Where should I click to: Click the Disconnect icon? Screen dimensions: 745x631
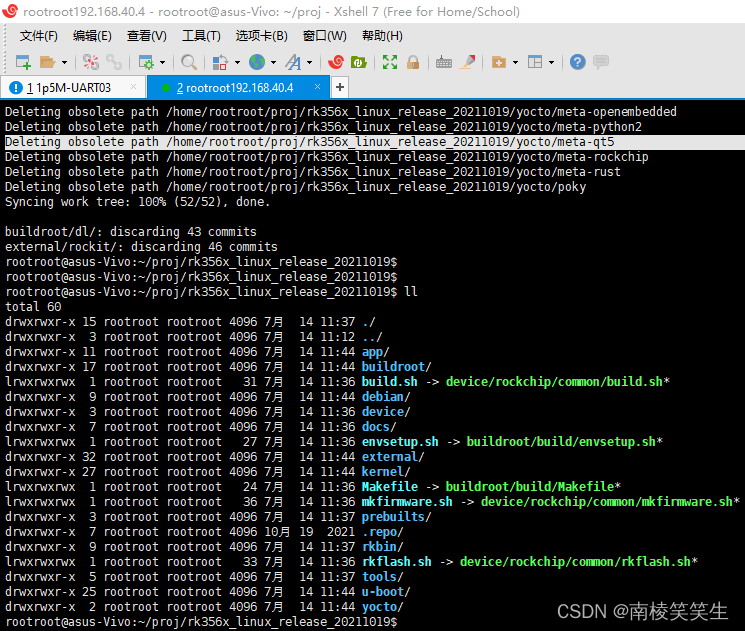[91, 62]
